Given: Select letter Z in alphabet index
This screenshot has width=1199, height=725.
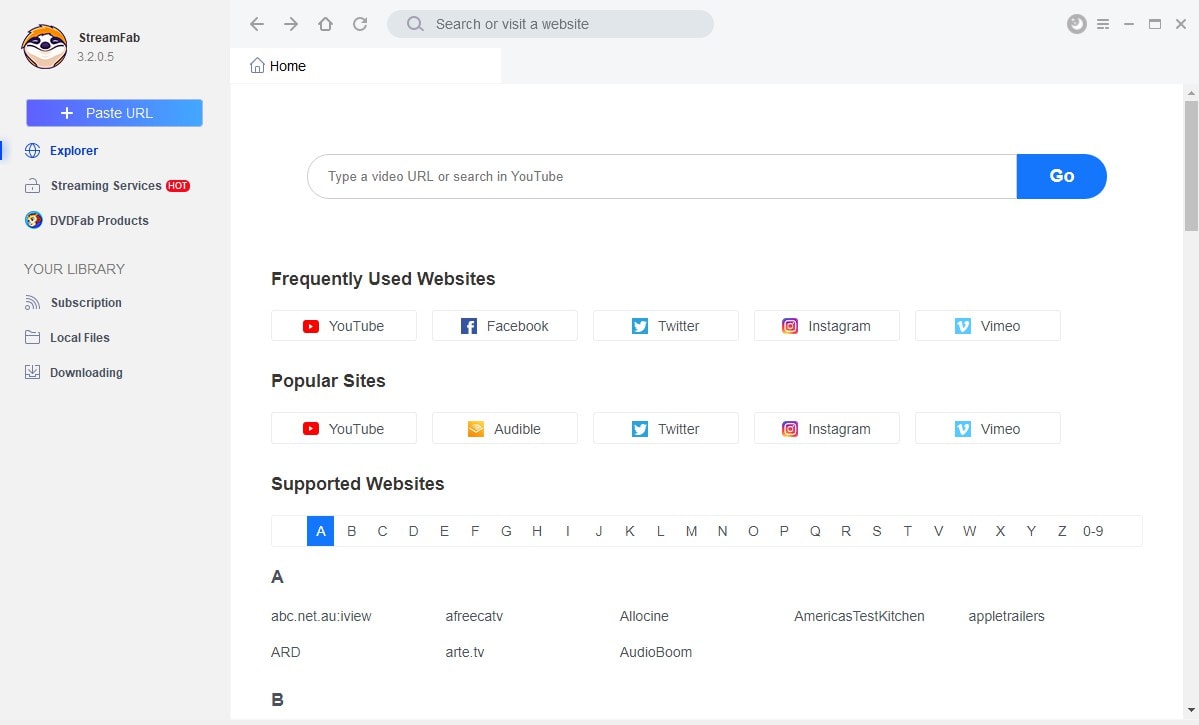Looking at the screenshot, I should click(1062, 531).
